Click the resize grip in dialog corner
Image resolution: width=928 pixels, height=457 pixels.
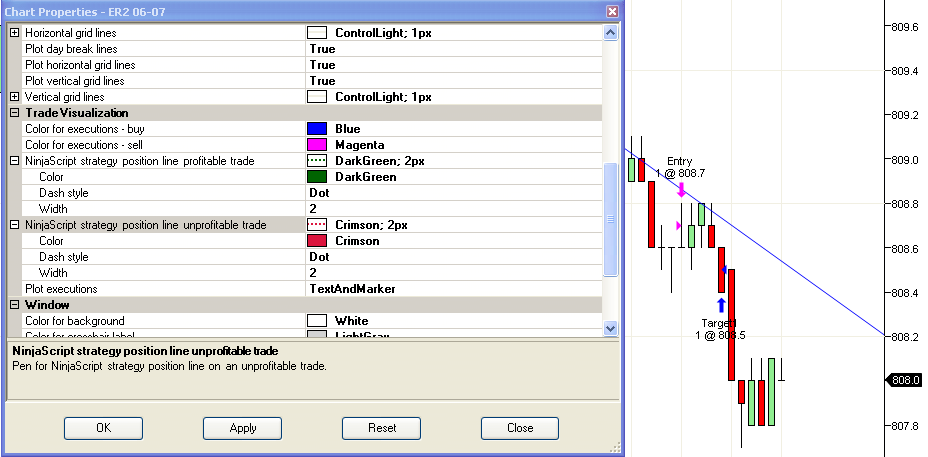(614, 448)
